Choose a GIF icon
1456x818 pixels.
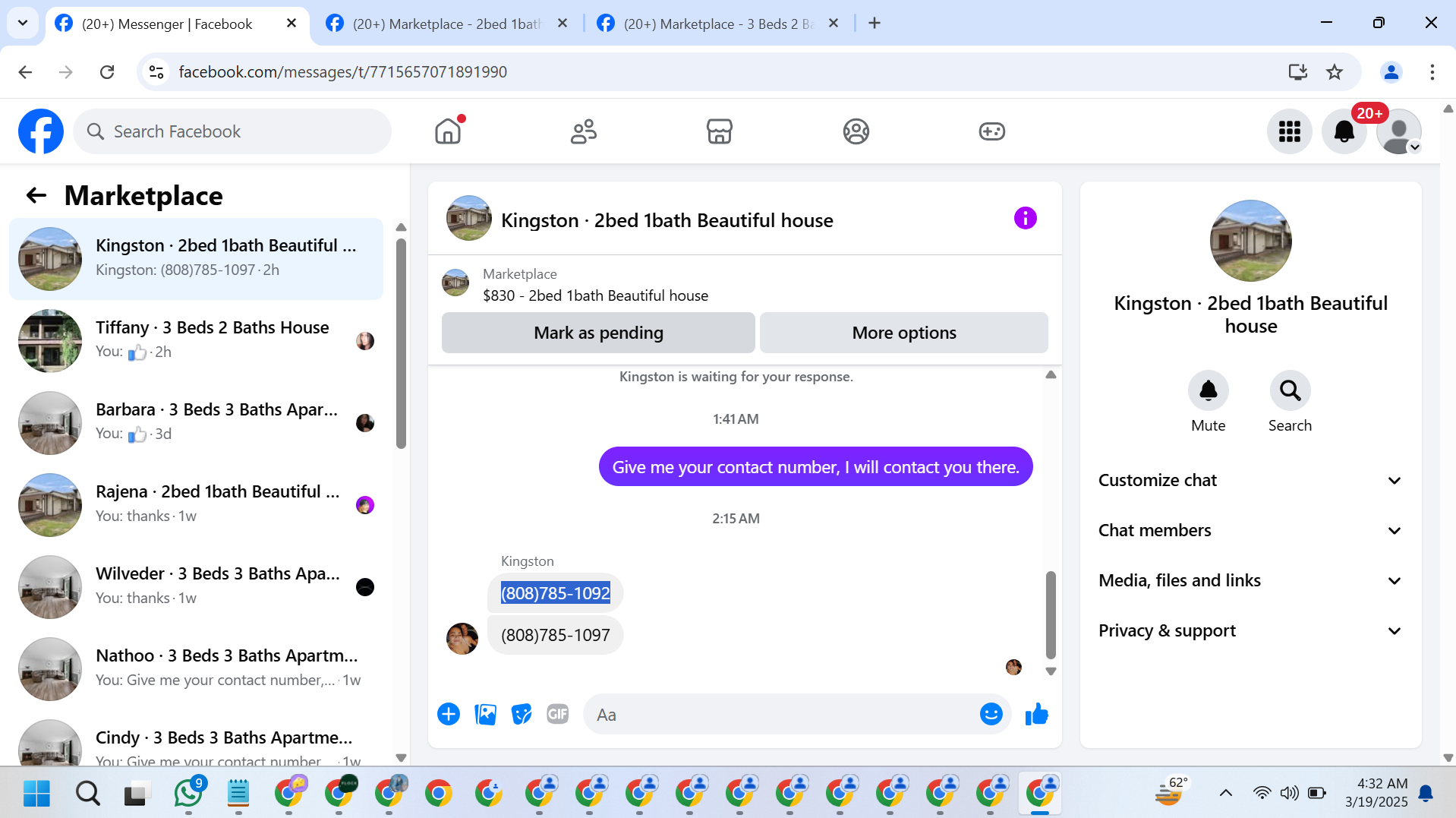558,714
